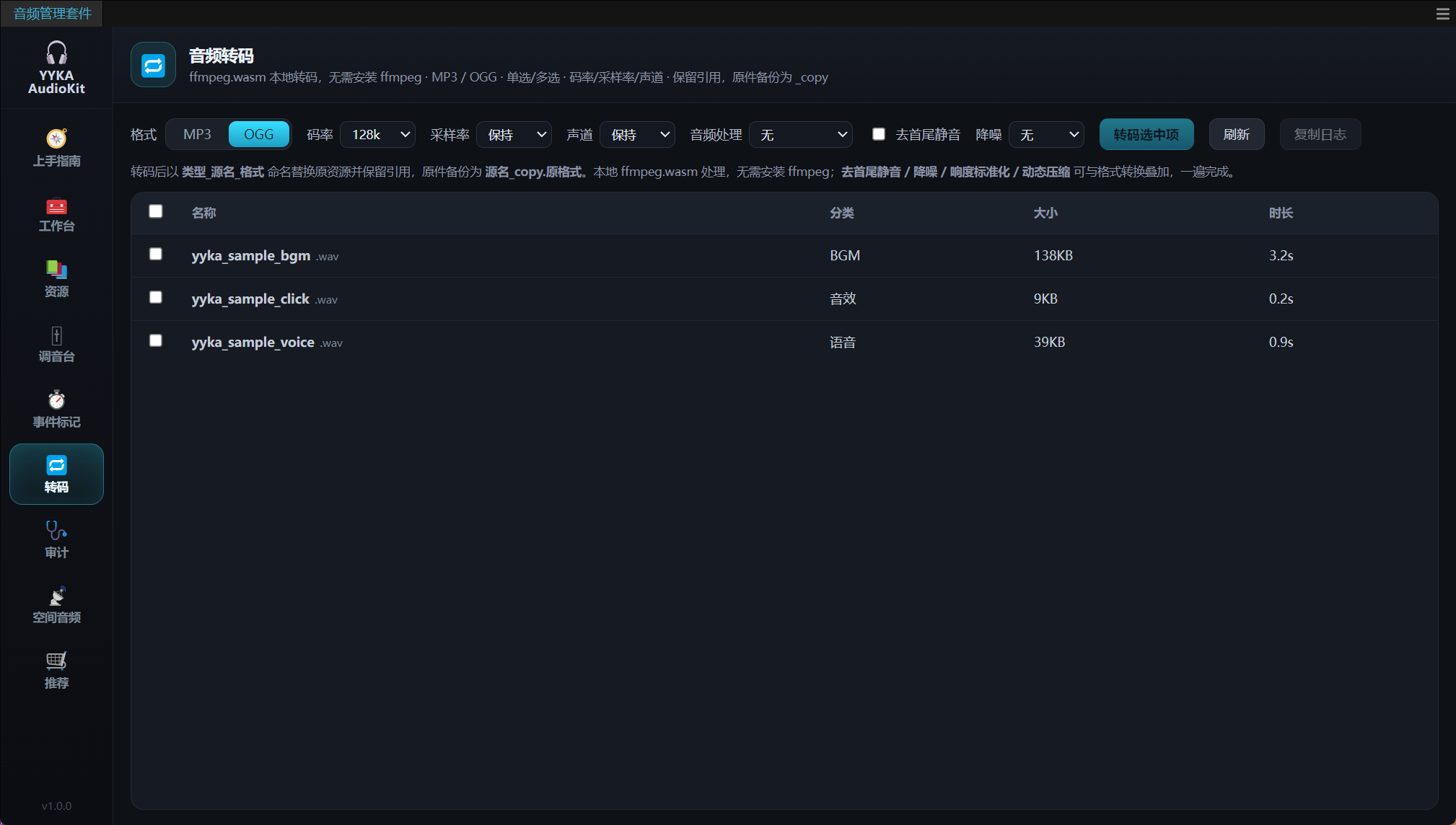Open the 降噪 dropdown
Screen dimensions: 1456x825
tap(1046, 135)
